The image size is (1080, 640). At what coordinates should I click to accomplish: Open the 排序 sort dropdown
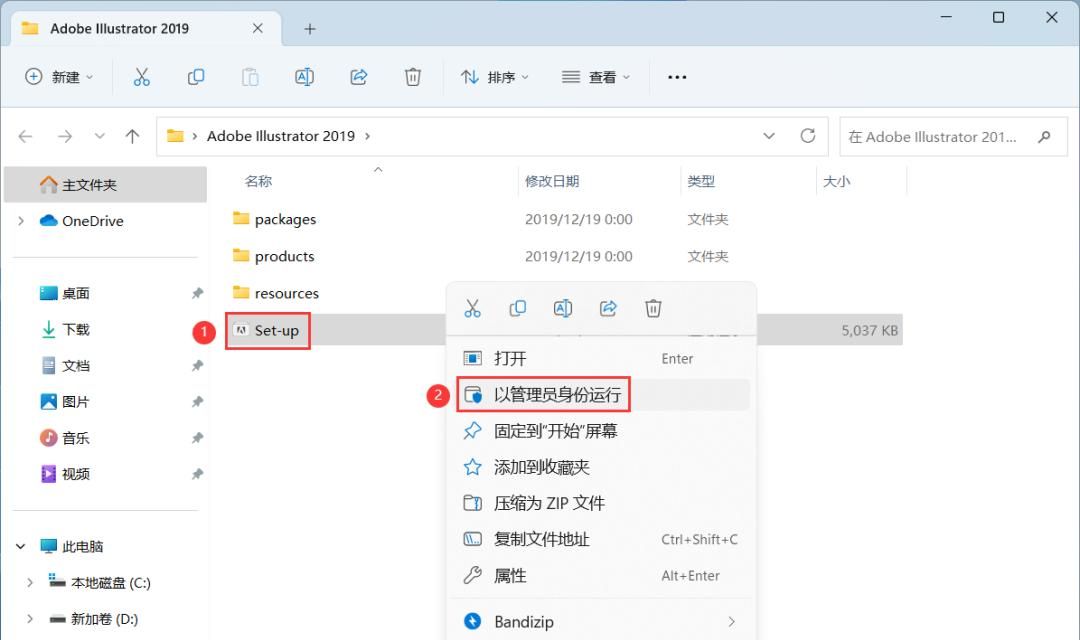494,77
